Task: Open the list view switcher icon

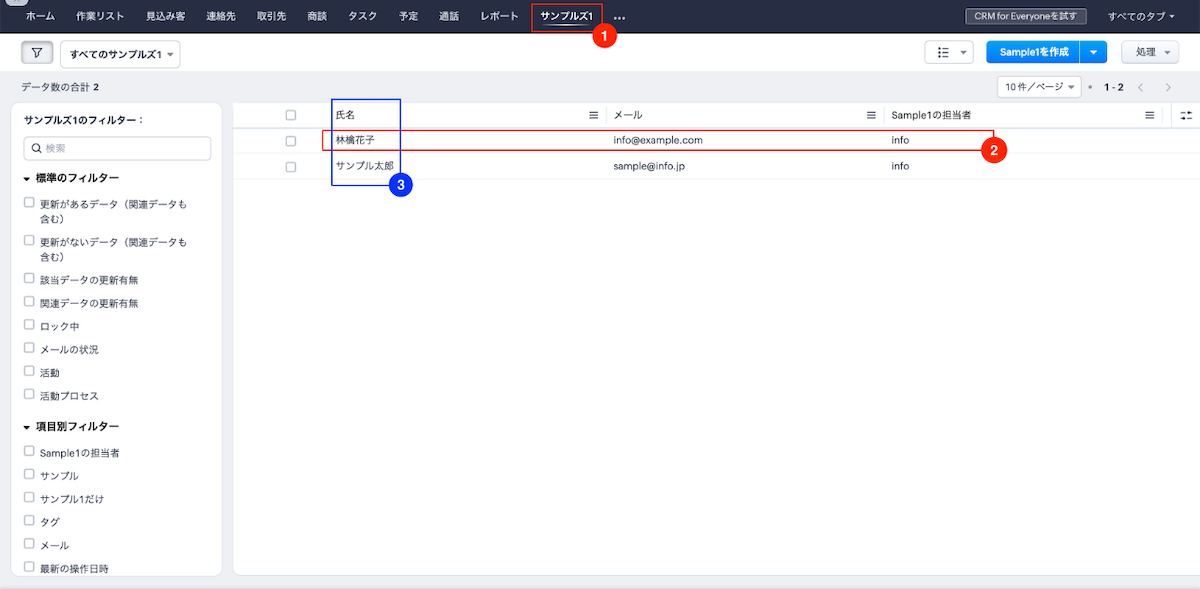Action: coord(948,53)
